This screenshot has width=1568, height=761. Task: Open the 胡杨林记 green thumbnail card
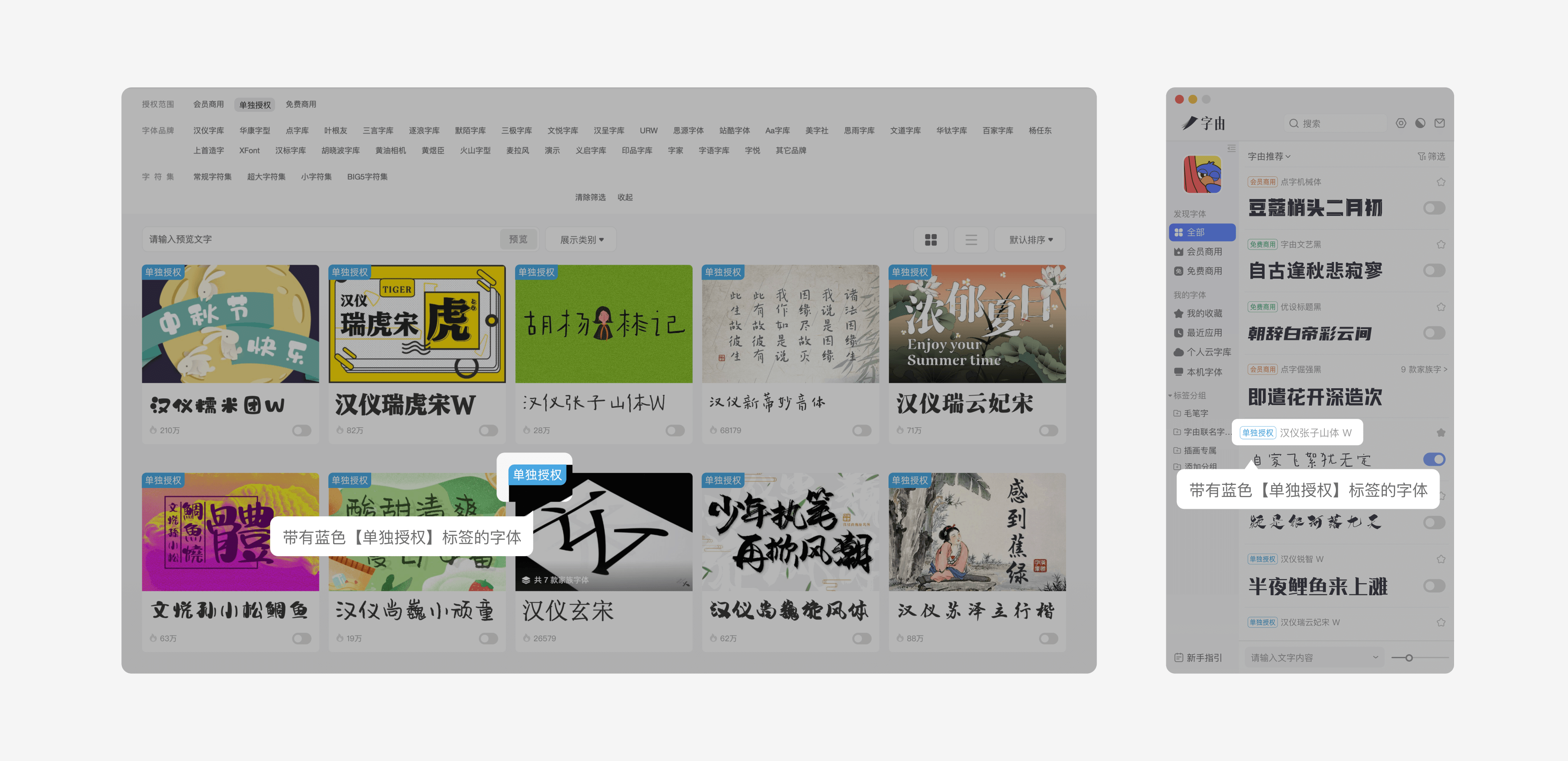click(604, 324)
